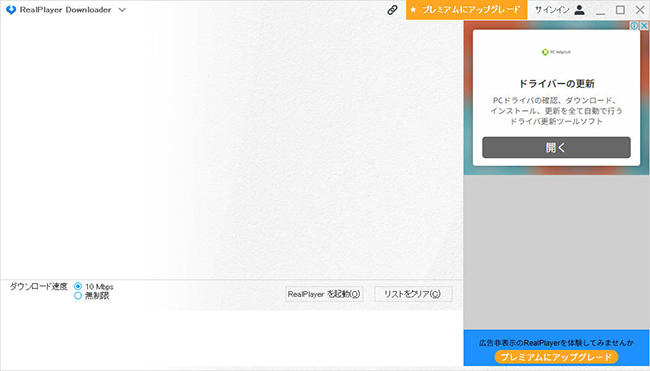This screenshot has height=371, width=650.
Task: Click the RealPlayer Downloader logo icon
Action: pyautogui.click(x=11, y=10)
